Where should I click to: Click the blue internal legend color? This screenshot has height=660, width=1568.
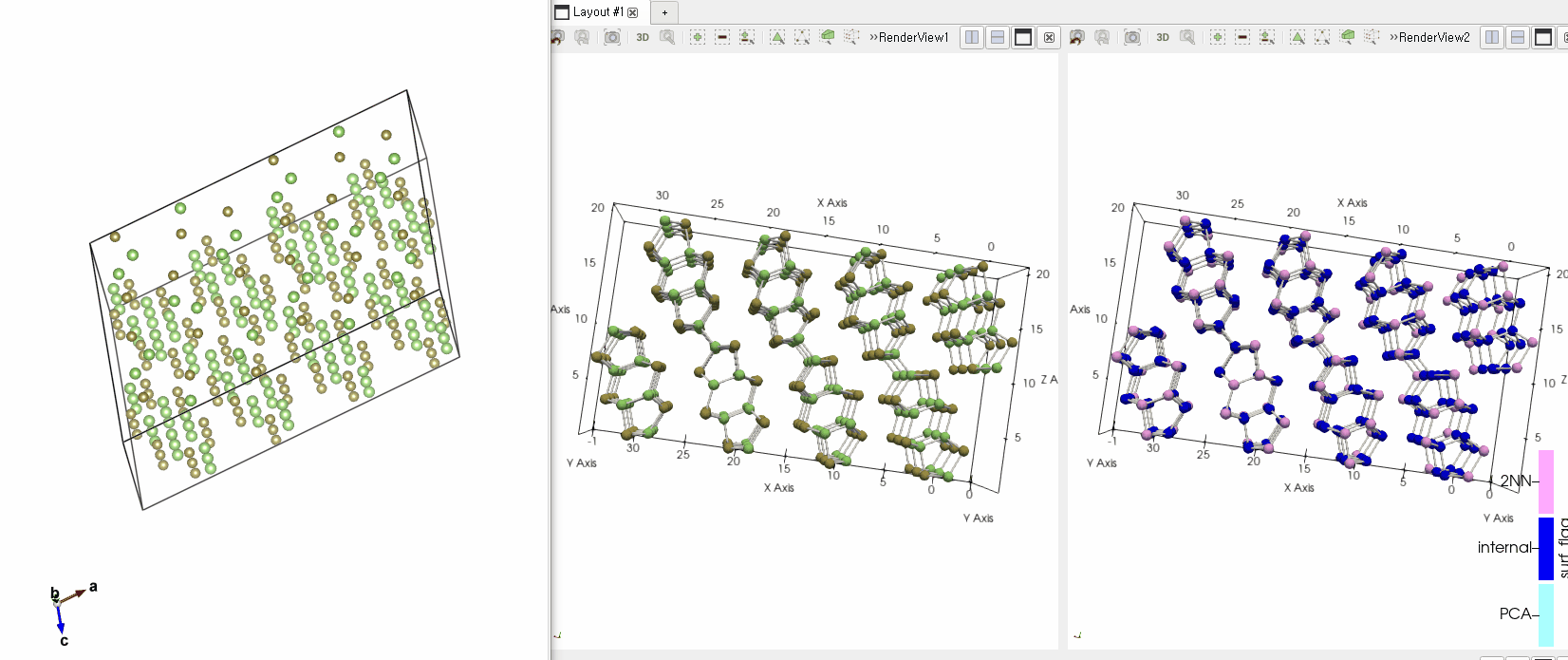[x=1546, y=548]
